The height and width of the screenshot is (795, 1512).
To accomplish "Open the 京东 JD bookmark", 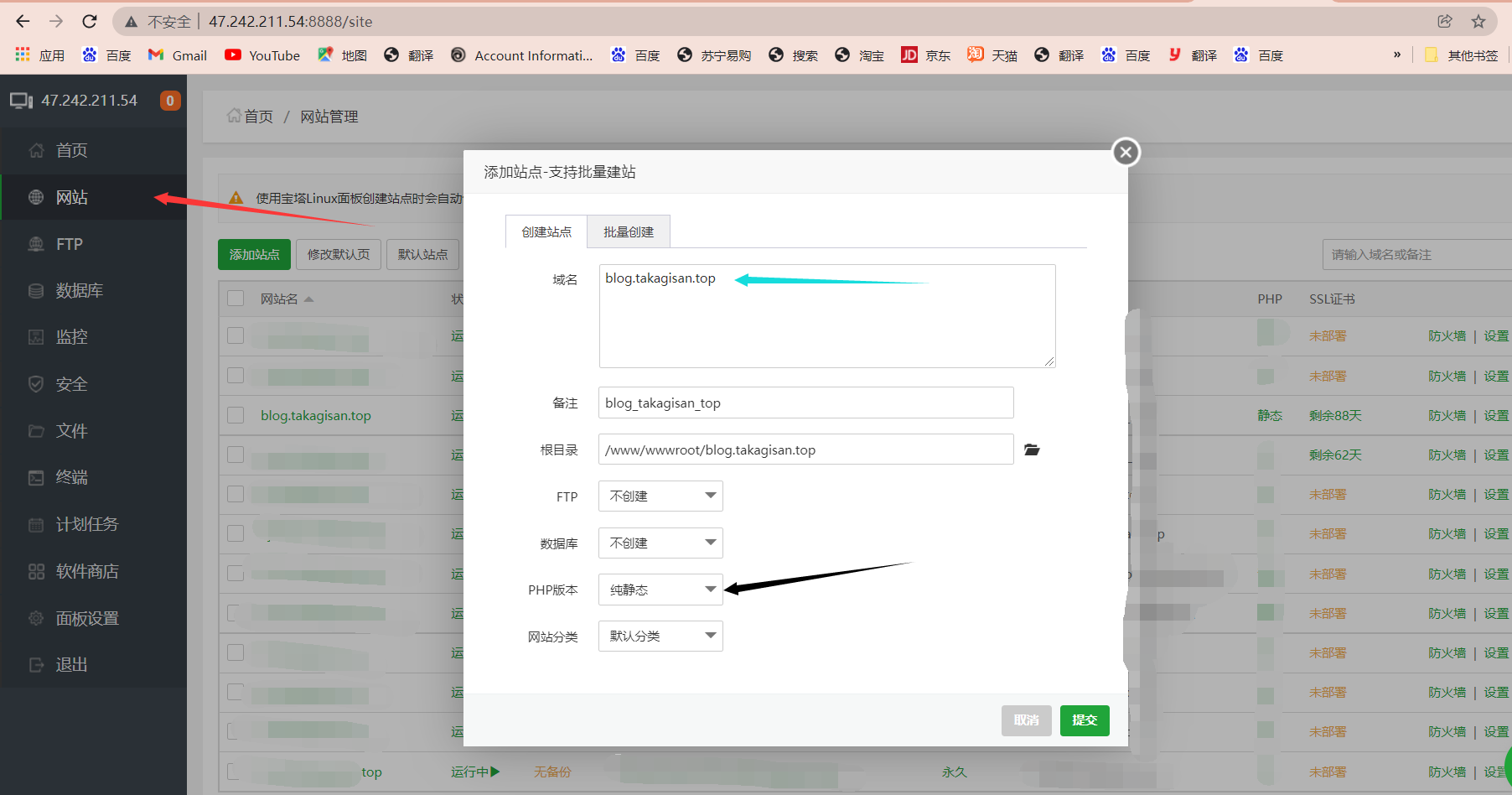I will [x=925, y=55].
